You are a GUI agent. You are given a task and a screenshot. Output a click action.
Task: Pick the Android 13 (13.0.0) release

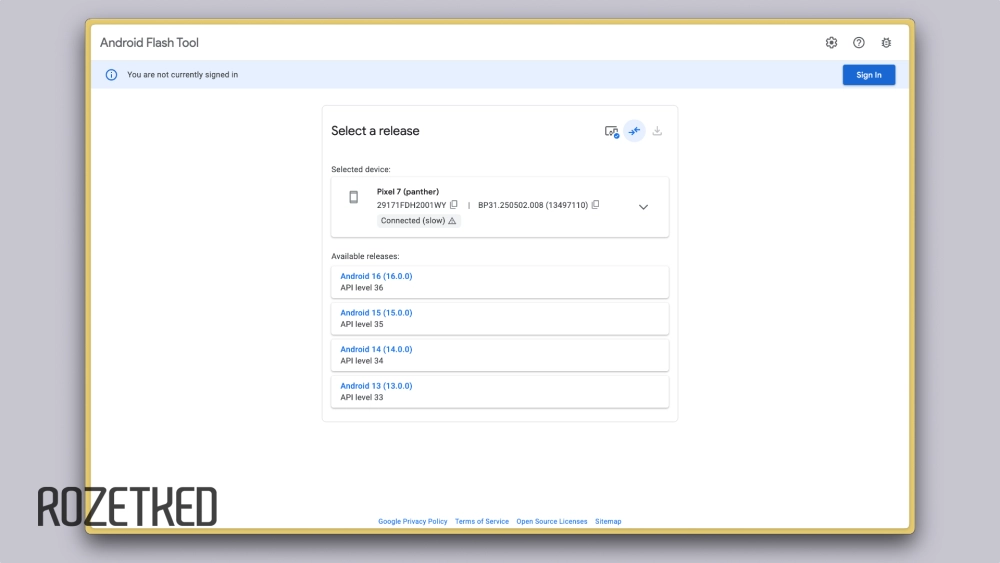point(376,386)
